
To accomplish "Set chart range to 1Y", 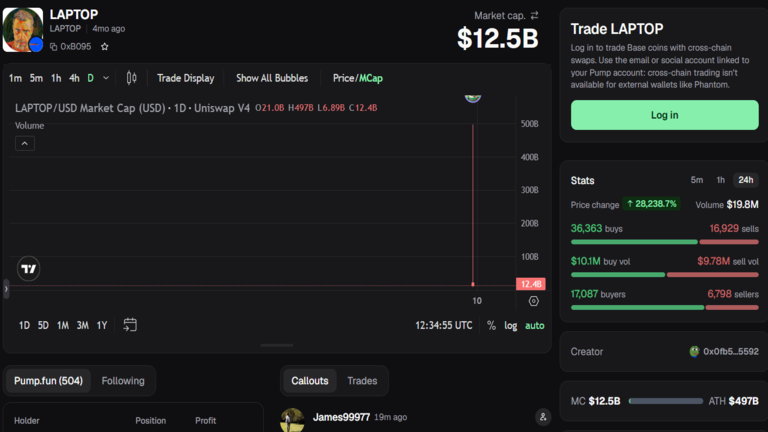I will coord(101,325).
